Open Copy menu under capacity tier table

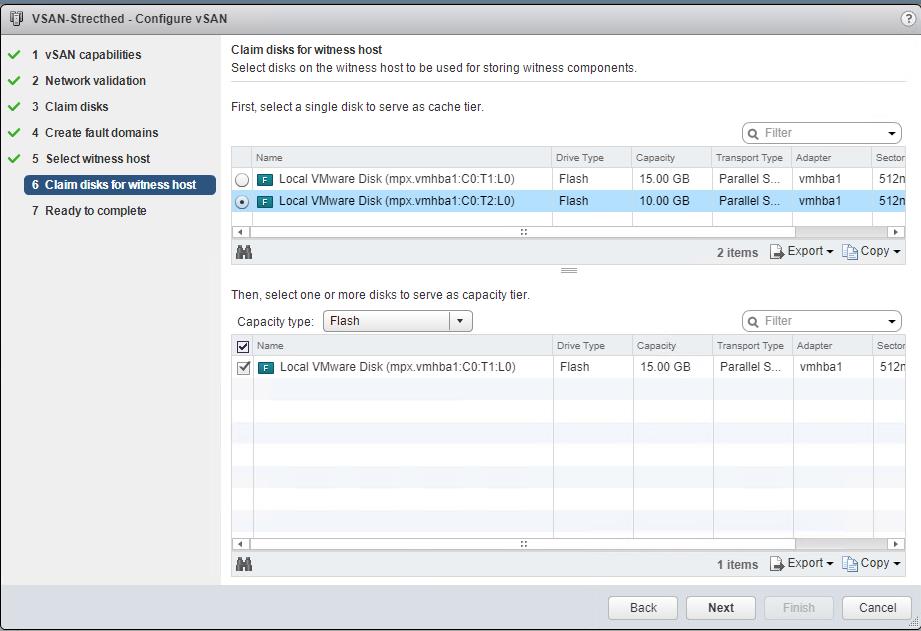(x=871, y=563)
